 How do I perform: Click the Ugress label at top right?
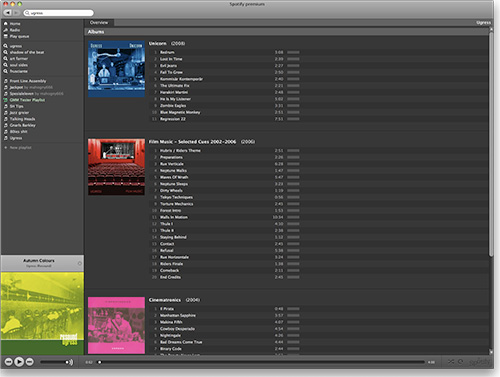tap(483, 23)
